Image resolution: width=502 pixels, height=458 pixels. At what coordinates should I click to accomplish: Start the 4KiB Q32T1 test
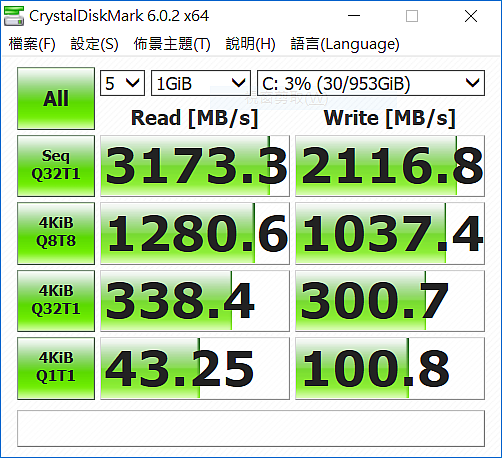click(56, 301)
